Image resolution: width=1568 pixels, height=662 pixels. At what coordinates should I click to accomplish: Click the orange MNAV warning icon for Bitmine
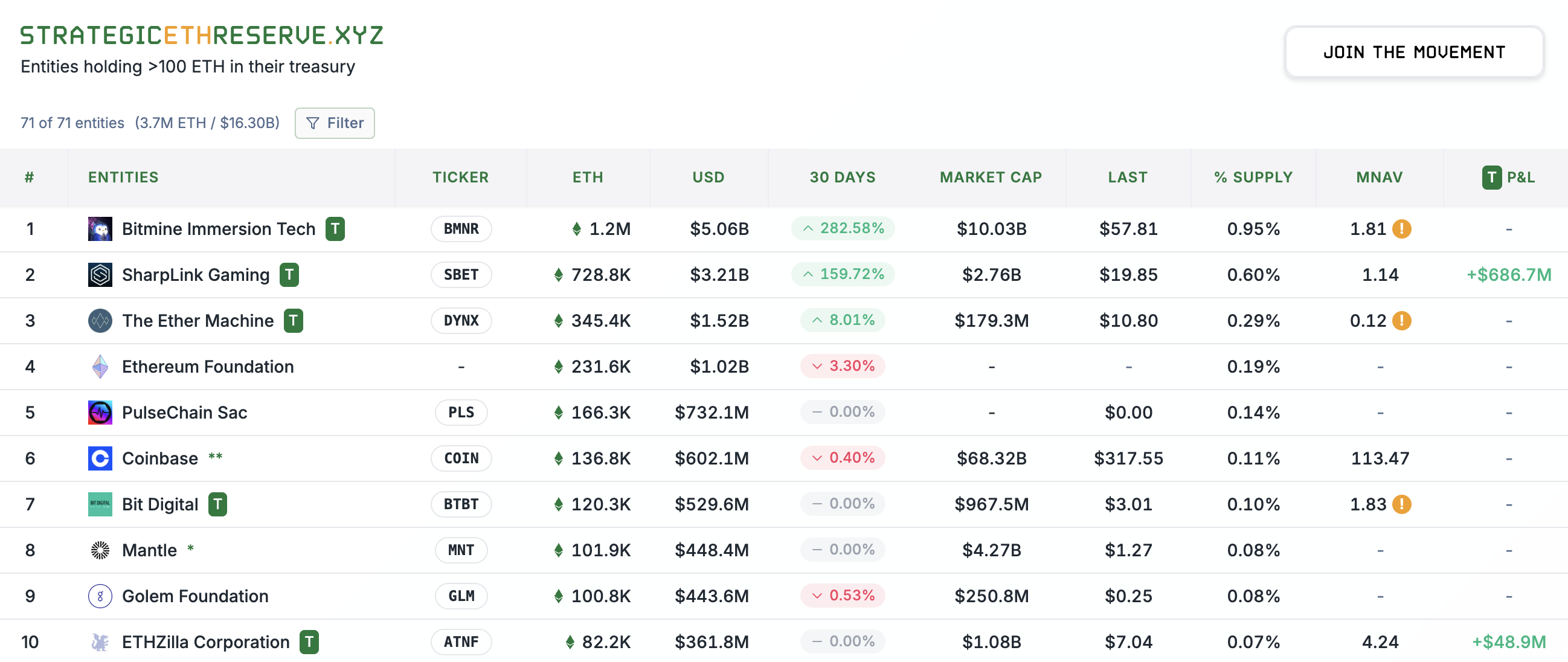1401,229
